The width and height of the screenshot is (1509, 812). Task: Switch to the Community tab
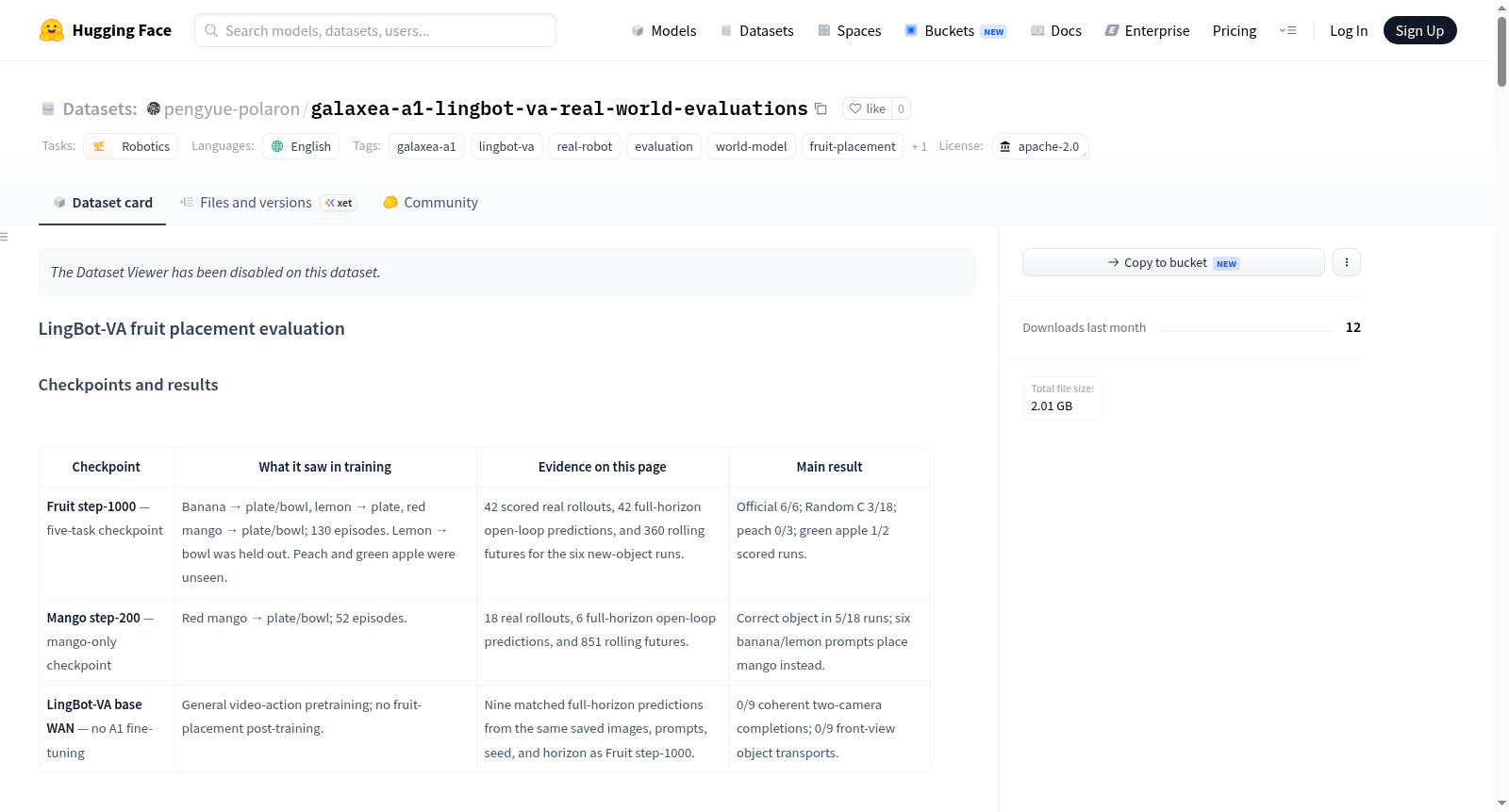(430, 202)
